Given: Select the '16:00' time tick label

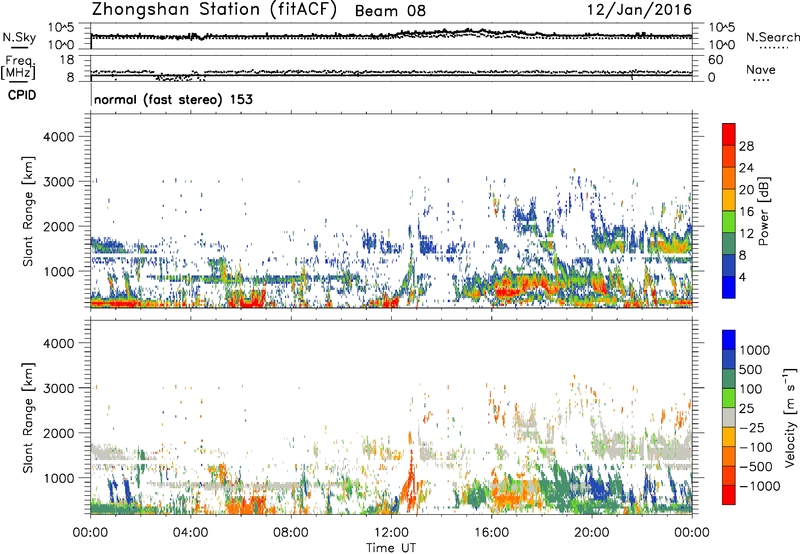Looking at the screenshot, I should pyautogui.click(x=491, y=533).
